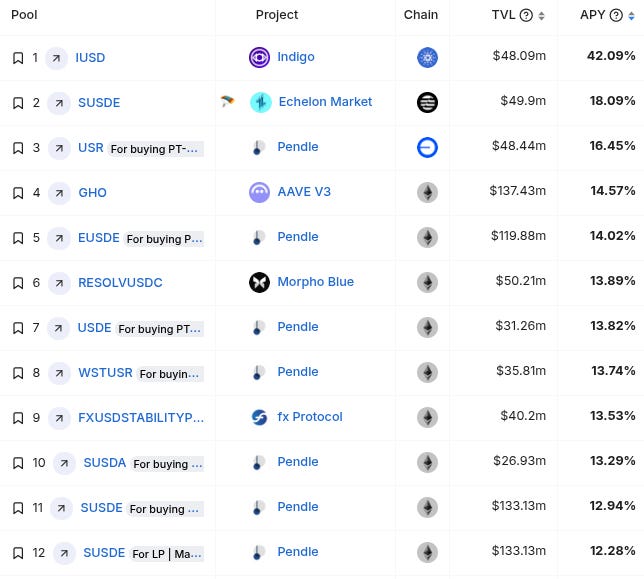Open external link arrow for IUSD

[x=56, y=58]
